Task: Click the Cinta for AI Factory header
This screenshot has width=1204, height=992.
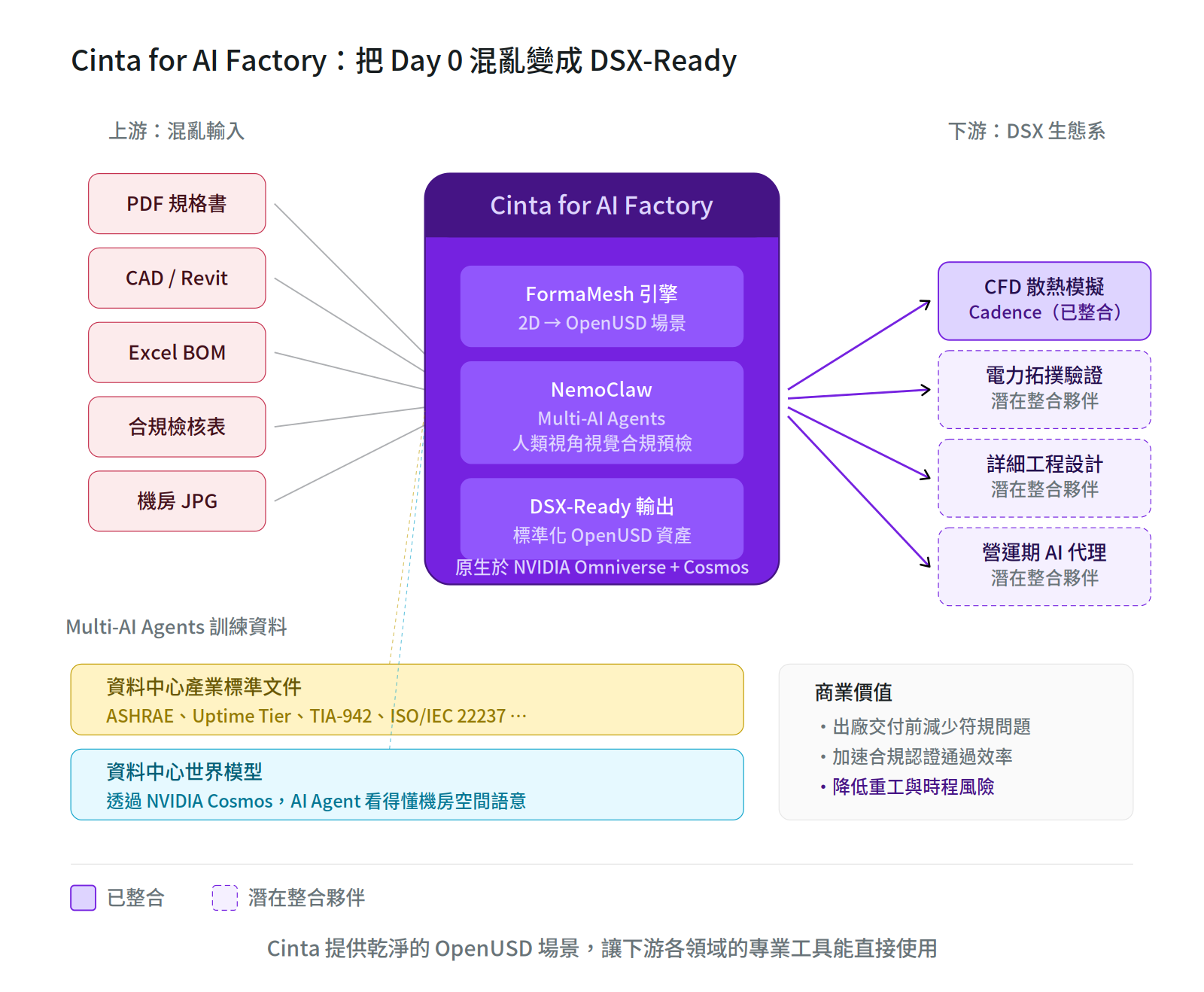Action: [x=602, y=205]
